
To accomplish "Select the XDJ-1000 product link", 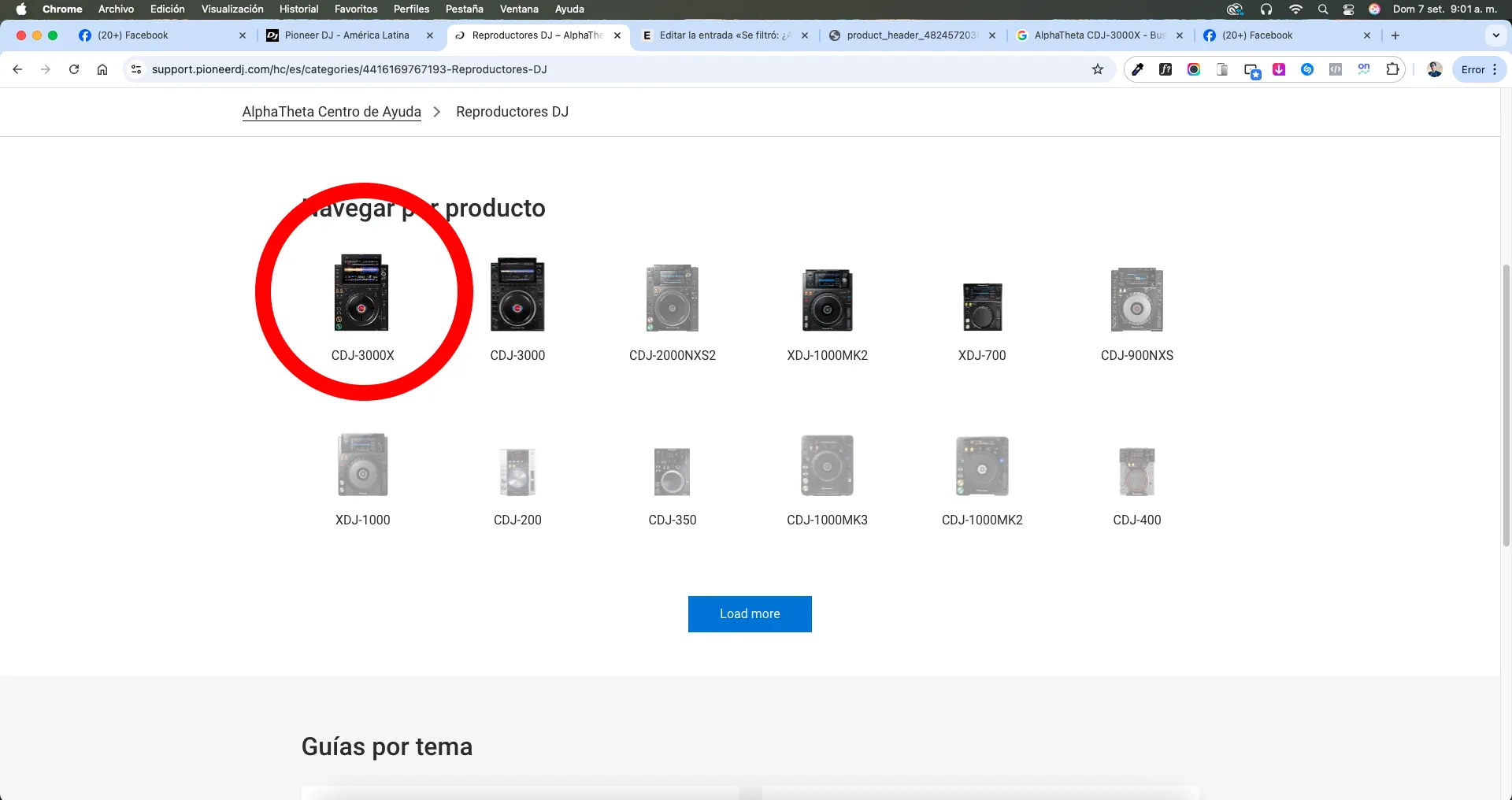I will coord(363,520).
